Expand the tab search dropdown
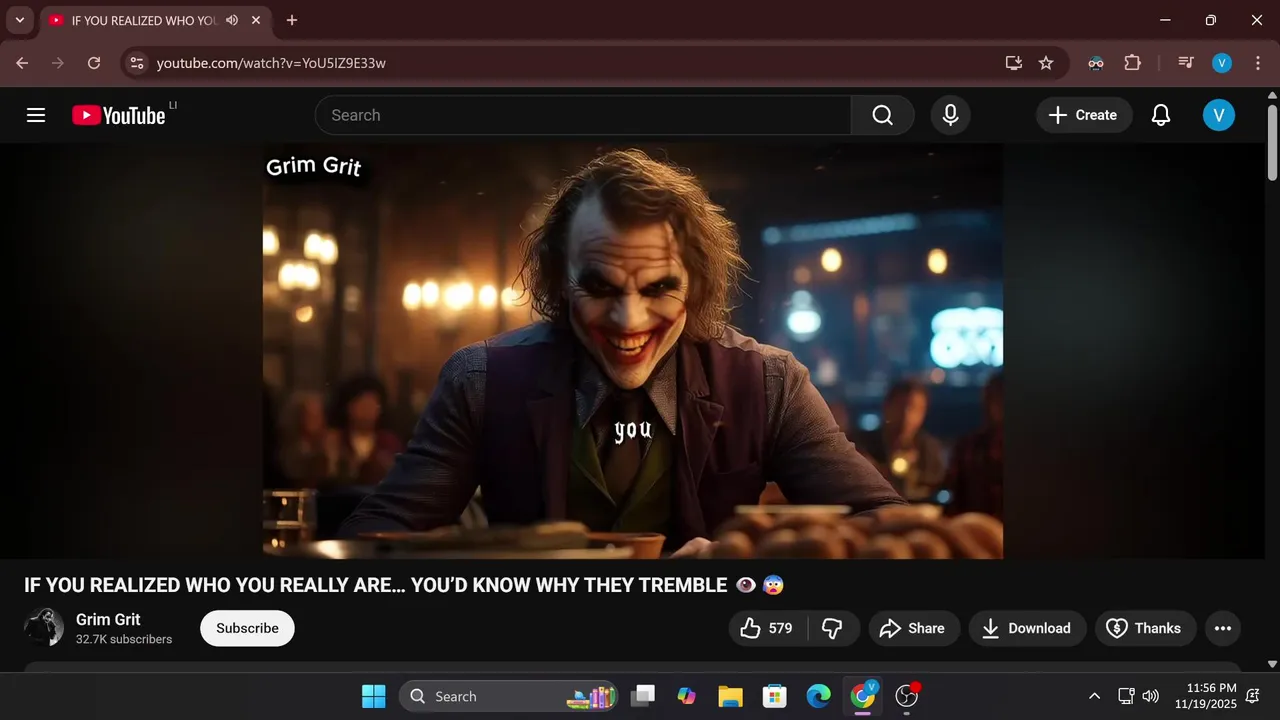 coord(19,20)
